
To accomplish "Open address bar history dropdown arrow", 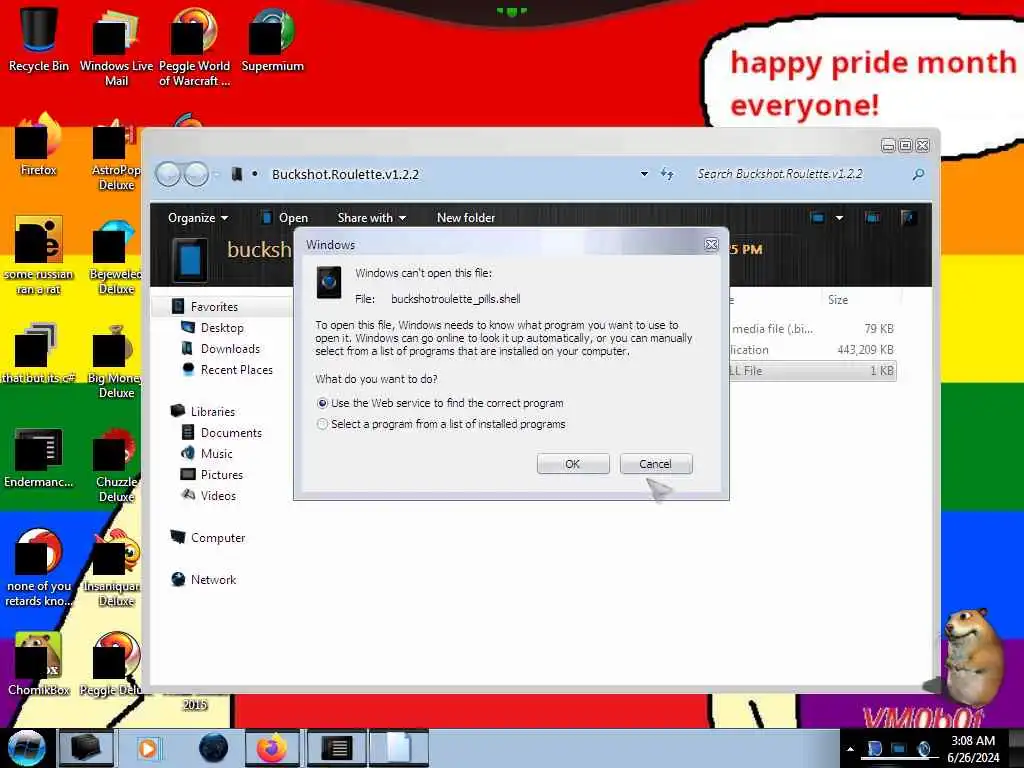I will pos(644,174).
